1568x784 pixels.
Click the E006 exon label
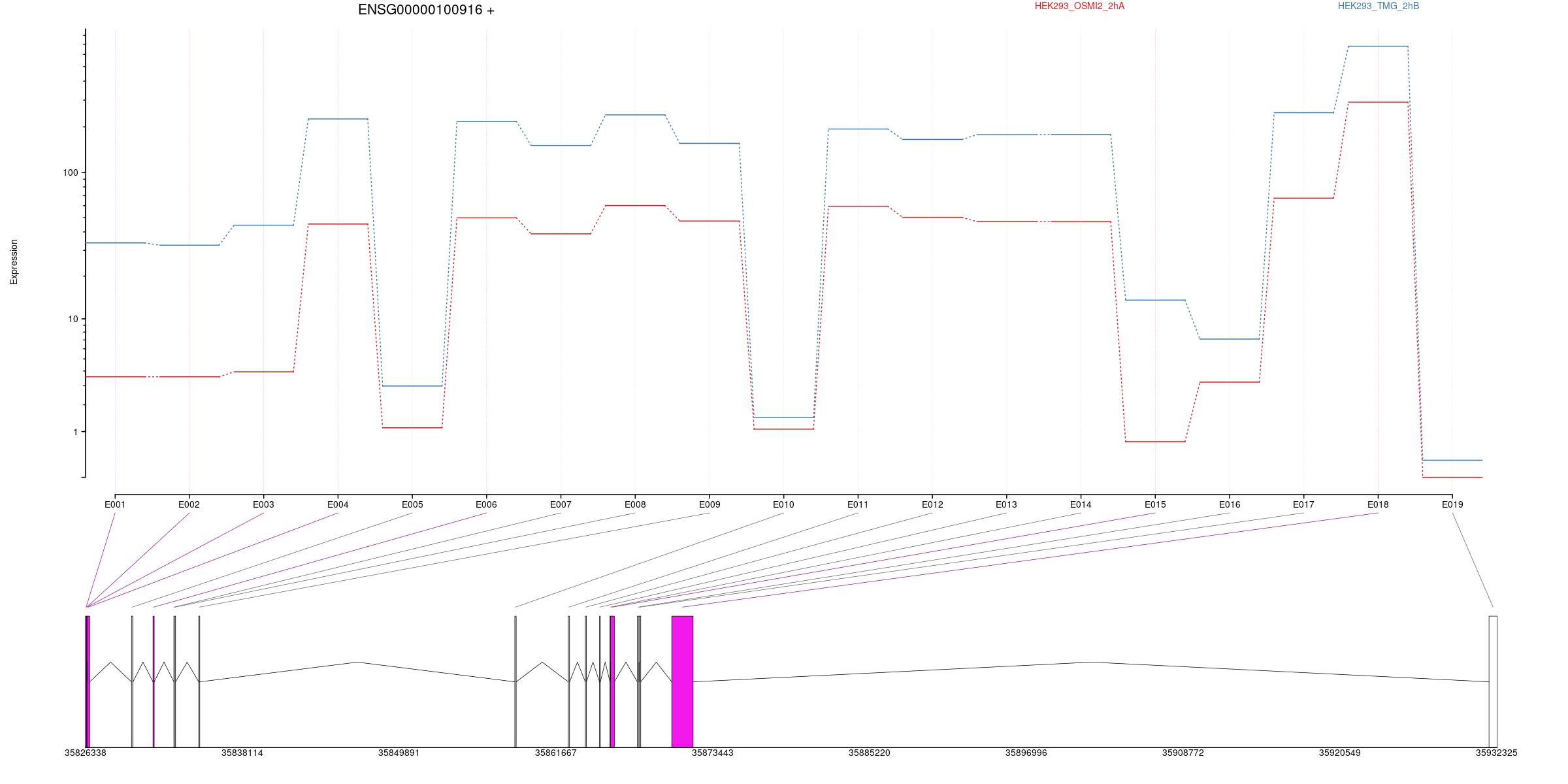[486, 504]
